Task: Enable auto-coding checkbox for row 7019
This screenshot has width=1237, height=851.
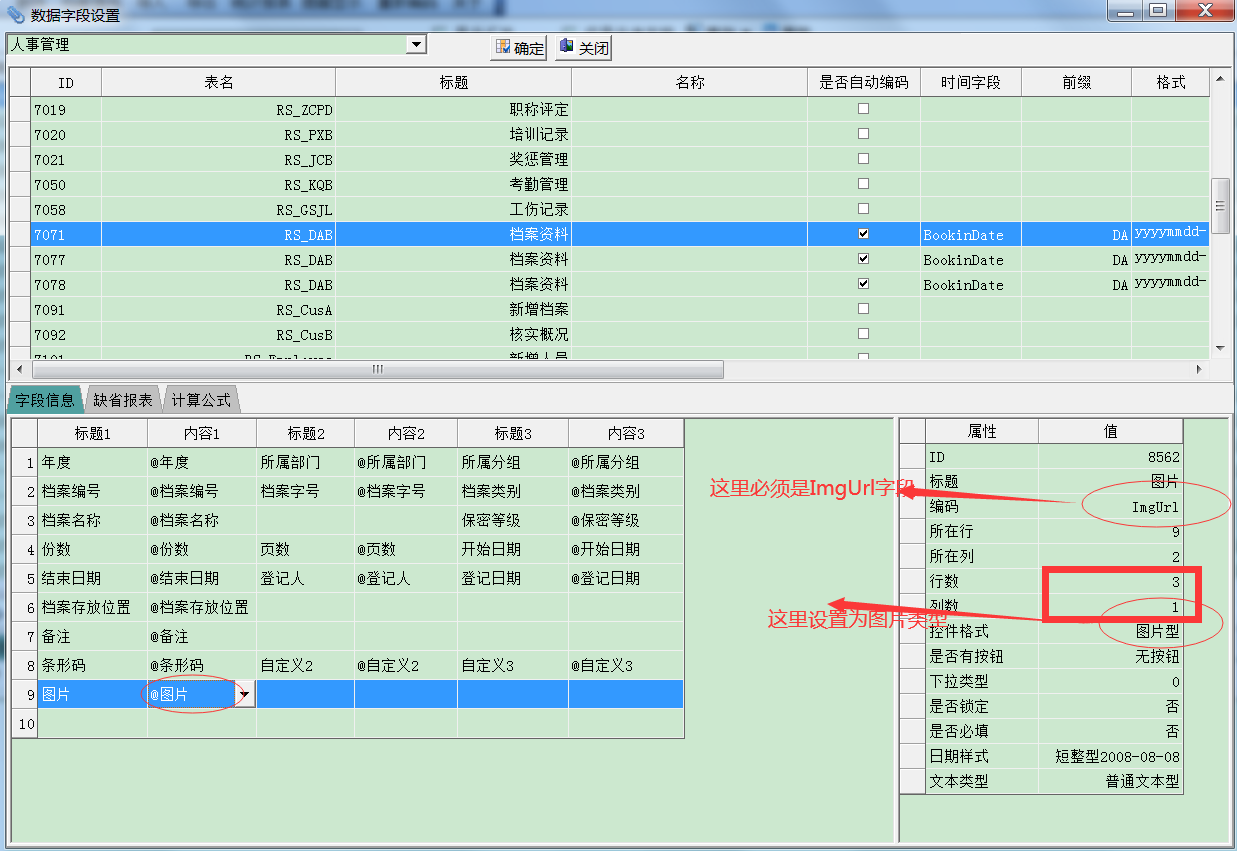Action: pyautogui.click(x=863, y=109)
